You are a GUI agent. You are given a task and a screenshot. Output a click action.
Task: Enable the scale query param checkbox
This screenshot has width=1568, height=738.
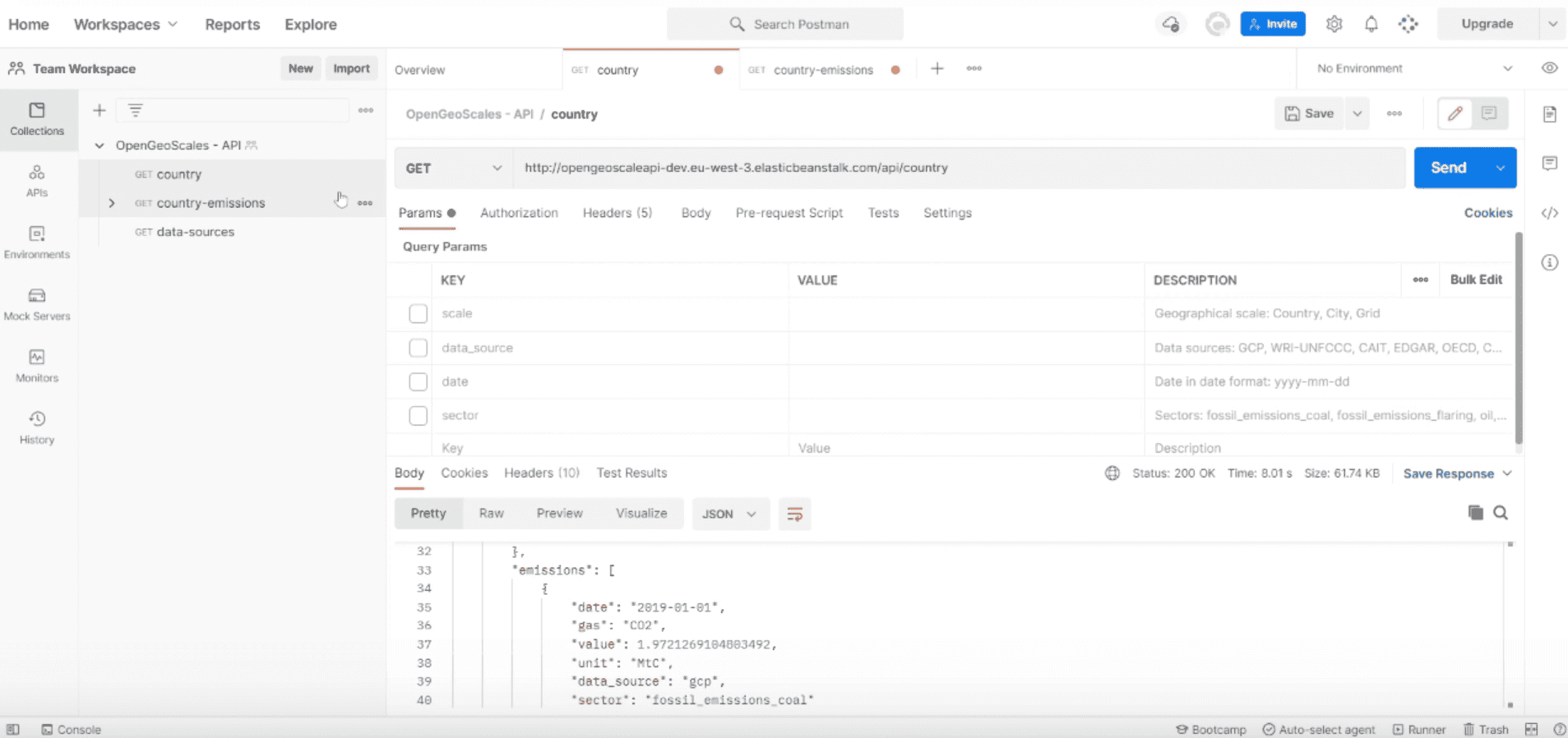(419, 314)
